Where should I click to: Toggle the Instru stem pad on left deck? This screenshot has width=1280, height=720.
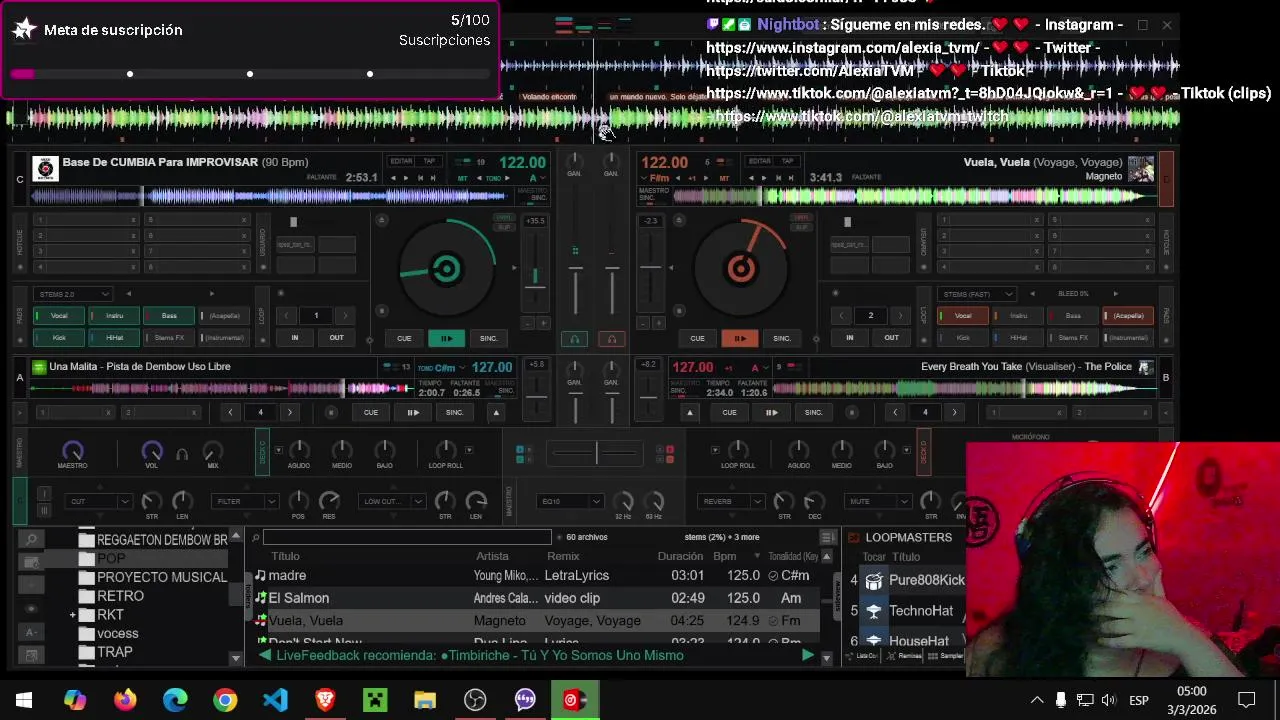(114, 316)
